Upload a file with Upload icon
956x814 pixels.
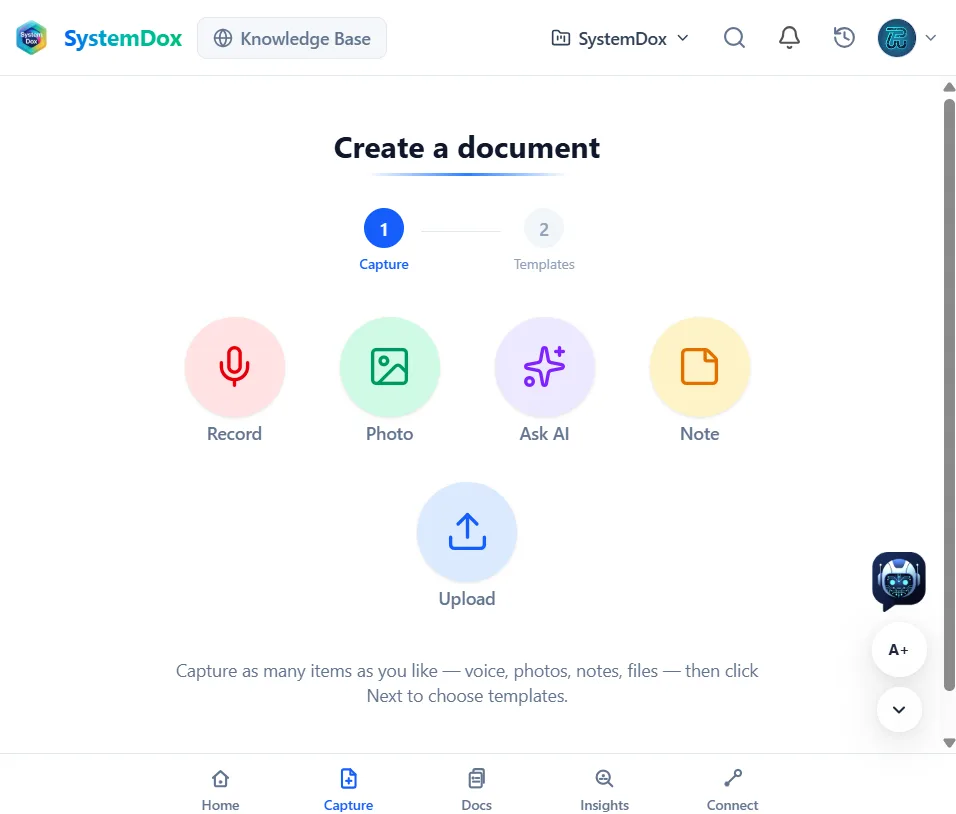click(467, 532)
